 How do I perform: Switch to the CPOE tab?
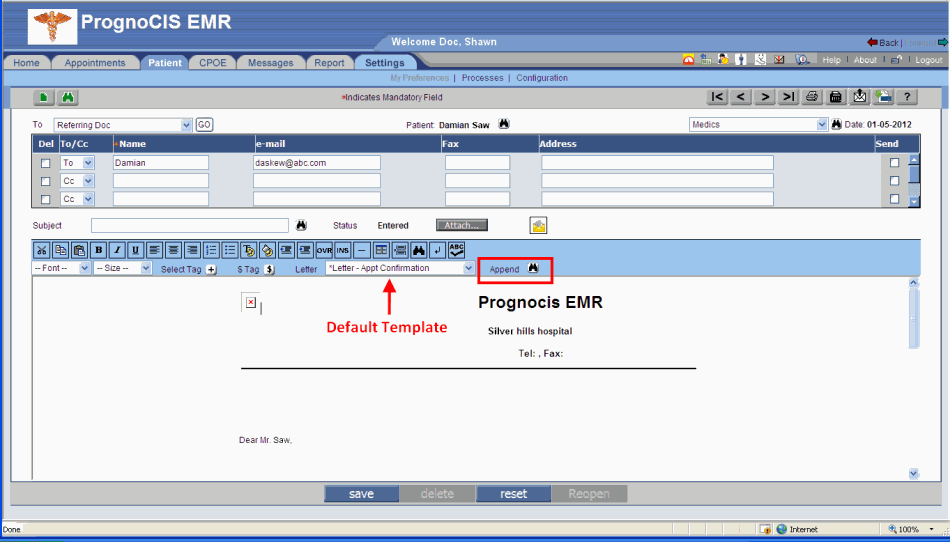pyautogui.click(x=212, y=62)
